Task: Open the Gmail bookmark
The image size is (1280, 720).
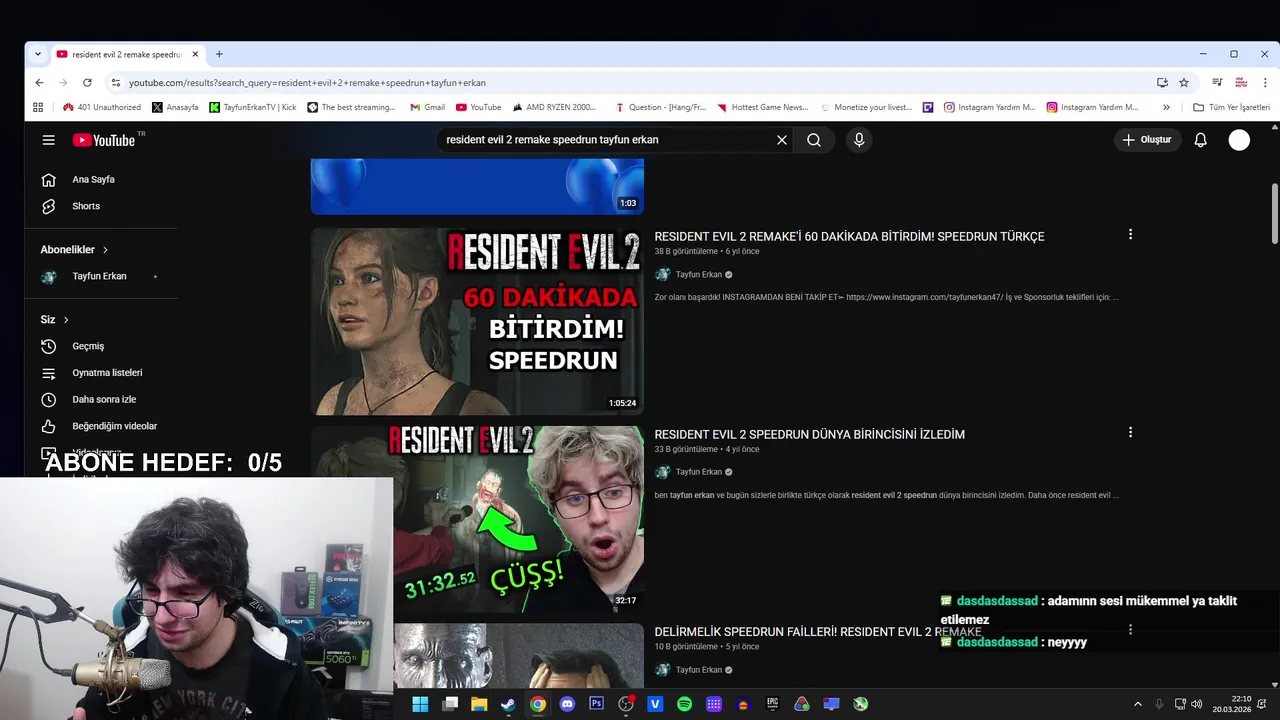Action: click(427, 107)
